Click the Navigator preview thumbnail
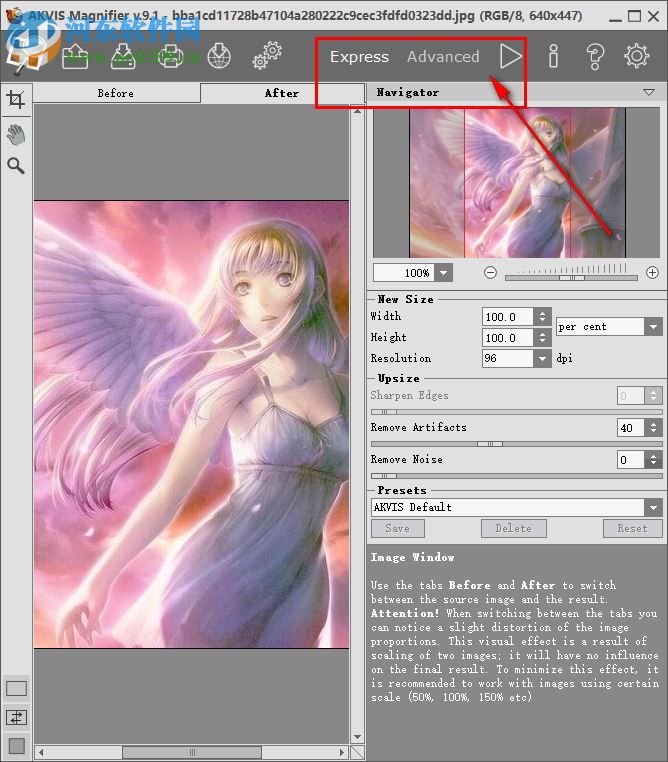This screenshot has width=668, height=762. coord(517,183)
